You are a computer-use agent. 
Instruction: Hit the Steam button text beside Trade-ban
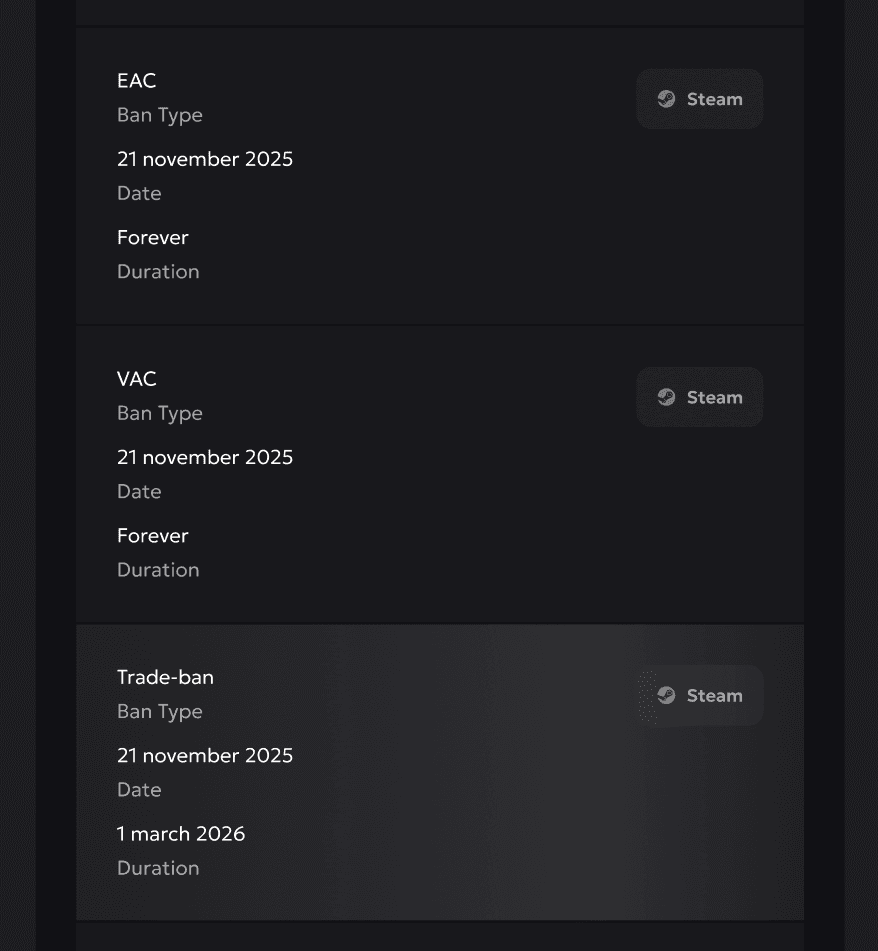click(714, 695)
